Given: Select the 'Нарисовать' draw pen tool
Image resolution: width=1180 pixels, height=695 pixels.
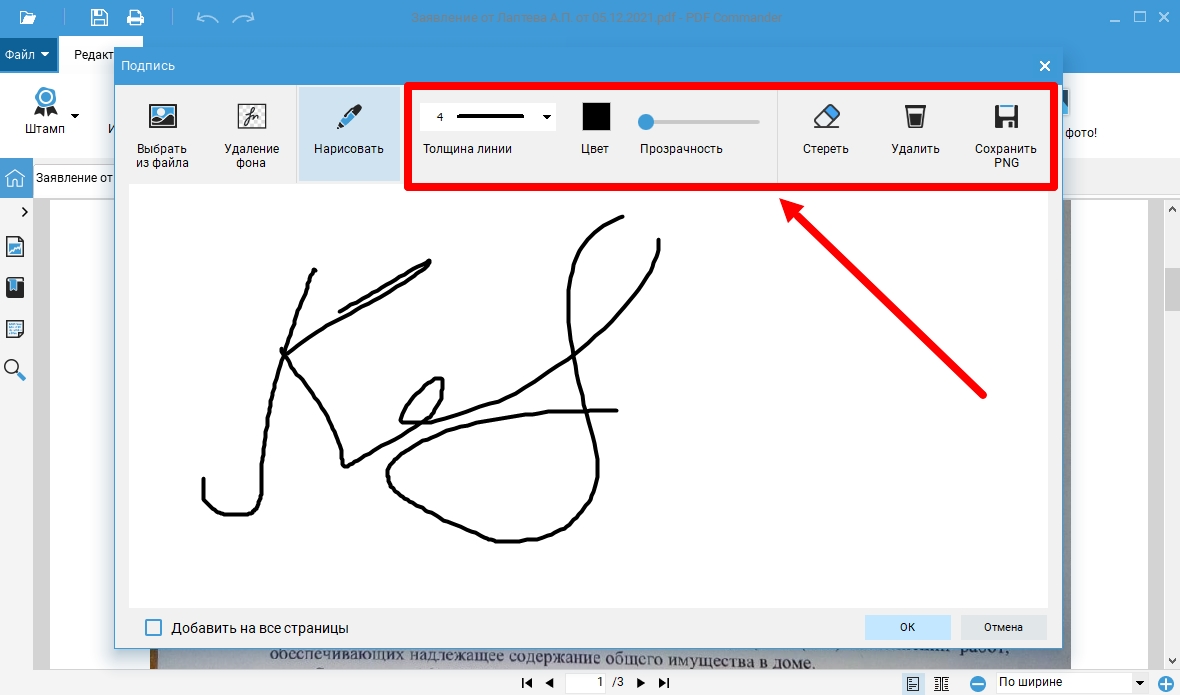Looking at the screenshot, I should [x=348, y=117].
